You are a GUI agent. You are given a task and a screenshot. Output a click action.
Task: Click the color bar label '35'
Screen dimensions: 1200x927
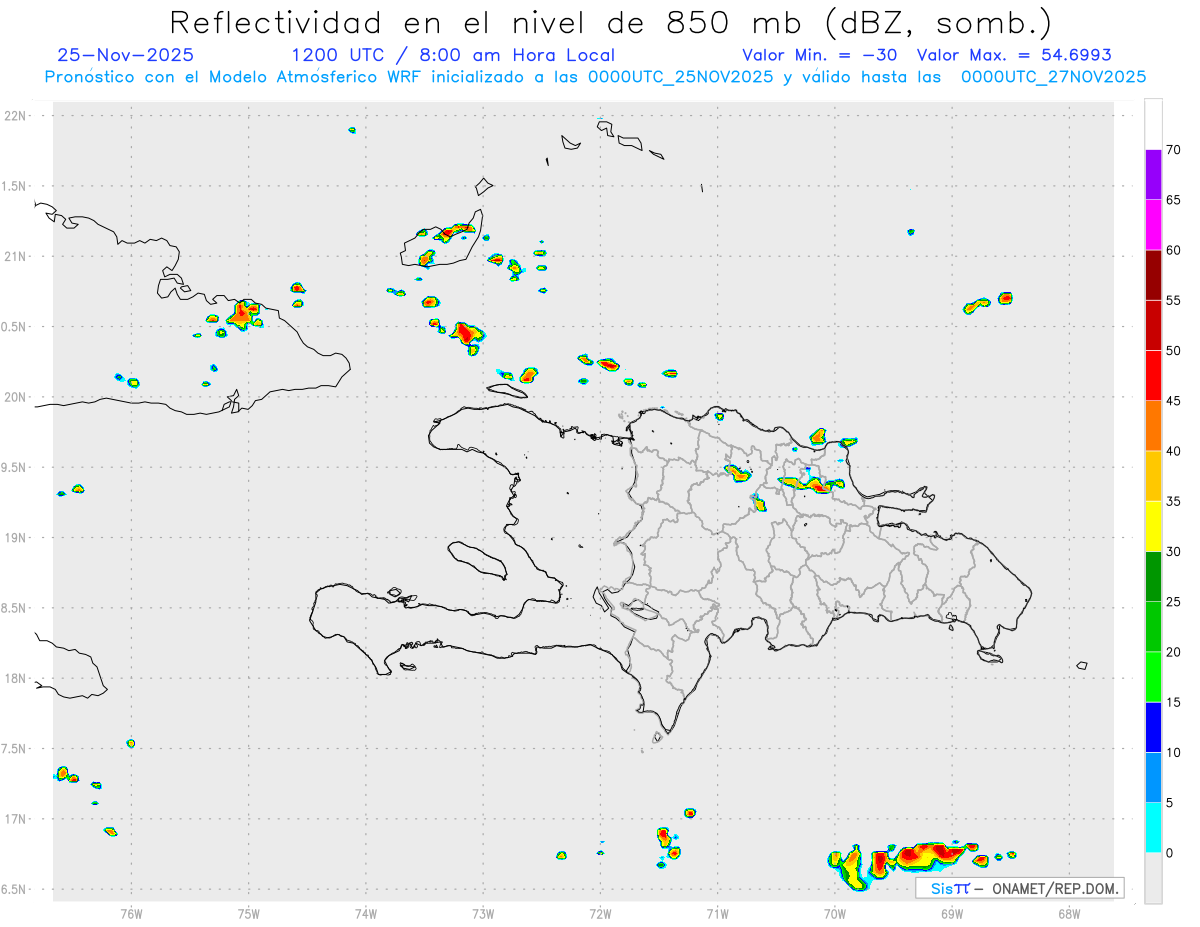click(x=1173, y=501)
